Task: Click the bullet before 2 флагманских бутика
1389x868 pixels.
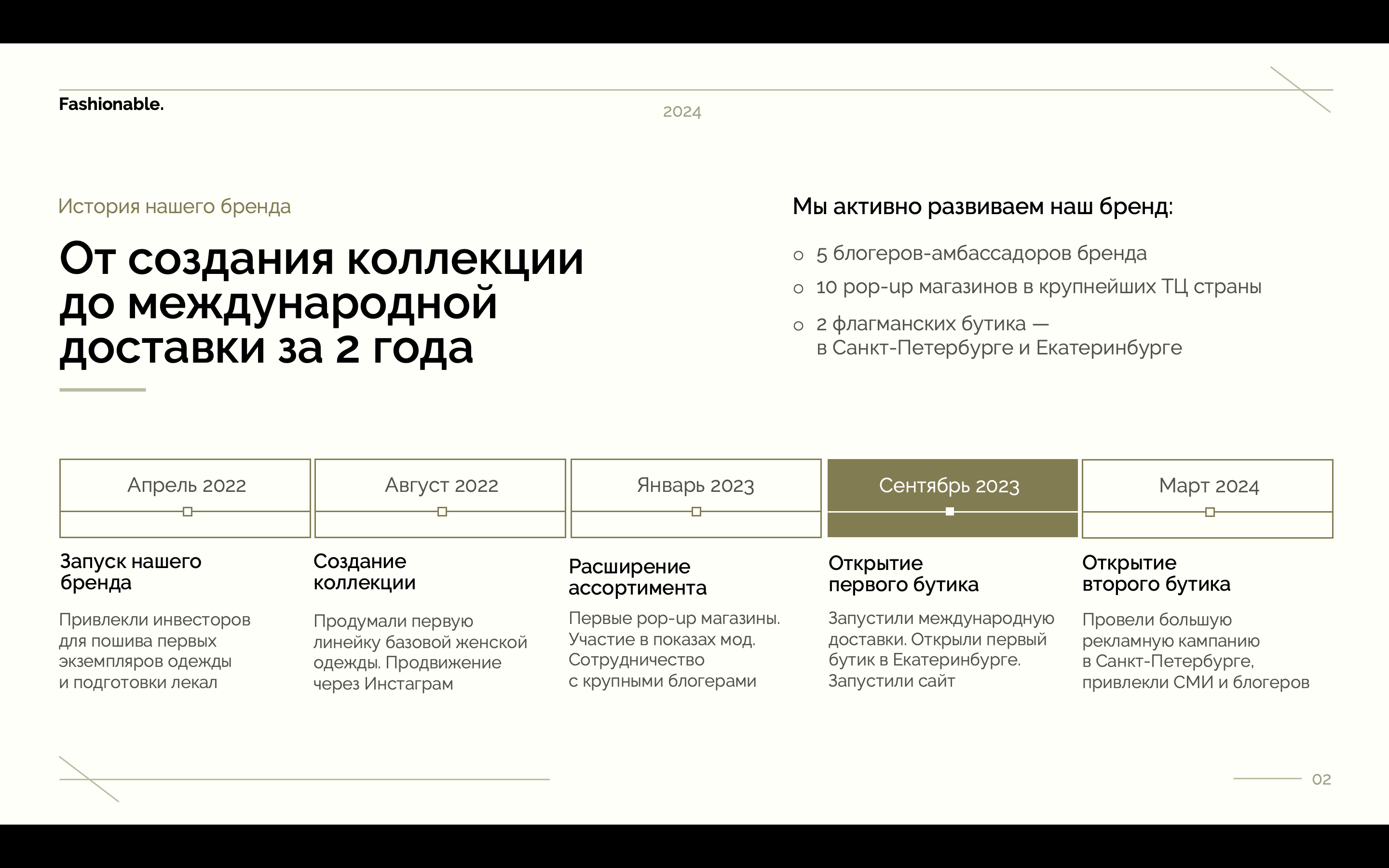Action: click(x=798, y=326)
